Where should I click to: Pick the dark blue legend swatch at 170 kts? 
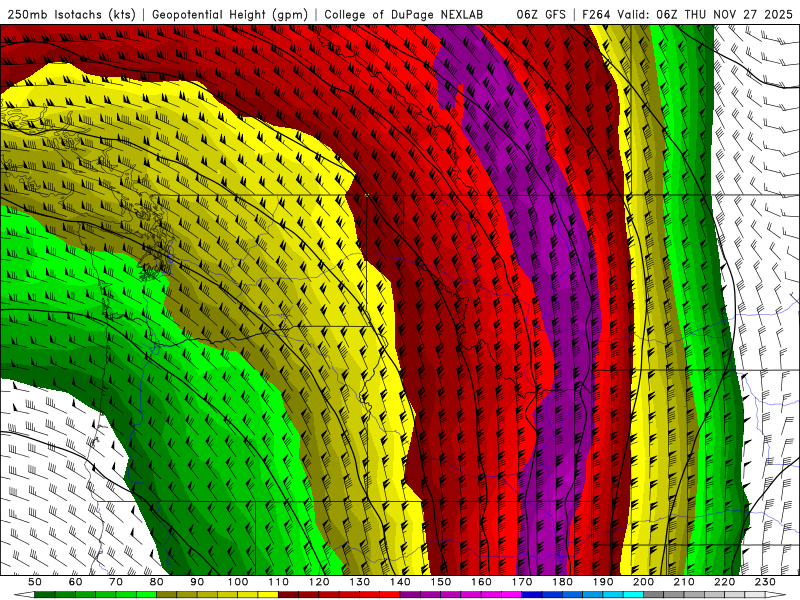[x=532, y=595]
